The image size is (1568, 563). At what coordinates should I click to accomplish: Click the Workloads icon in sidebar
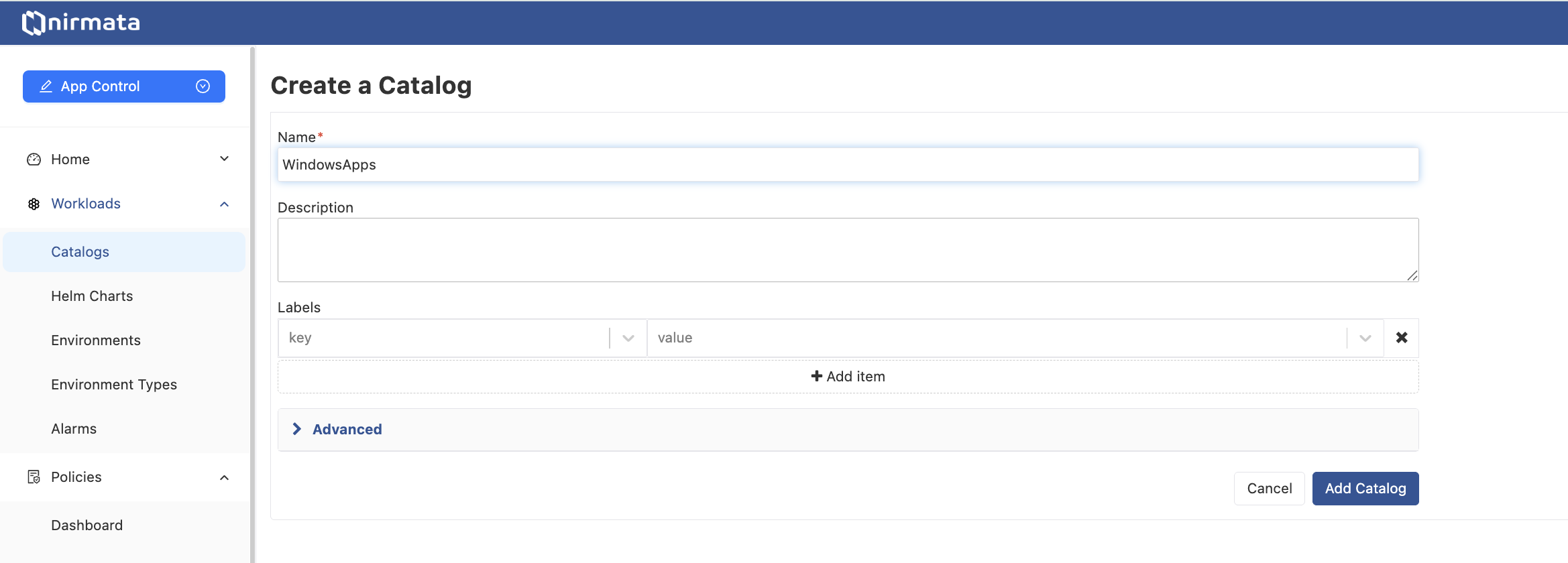pos(34,204)
